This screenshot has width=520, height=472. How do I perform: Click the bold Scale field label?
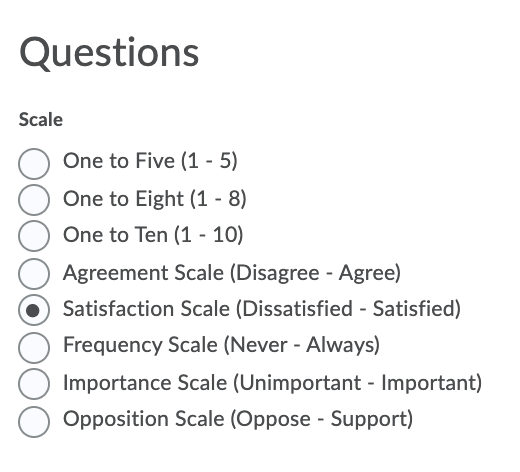(41, 120)
